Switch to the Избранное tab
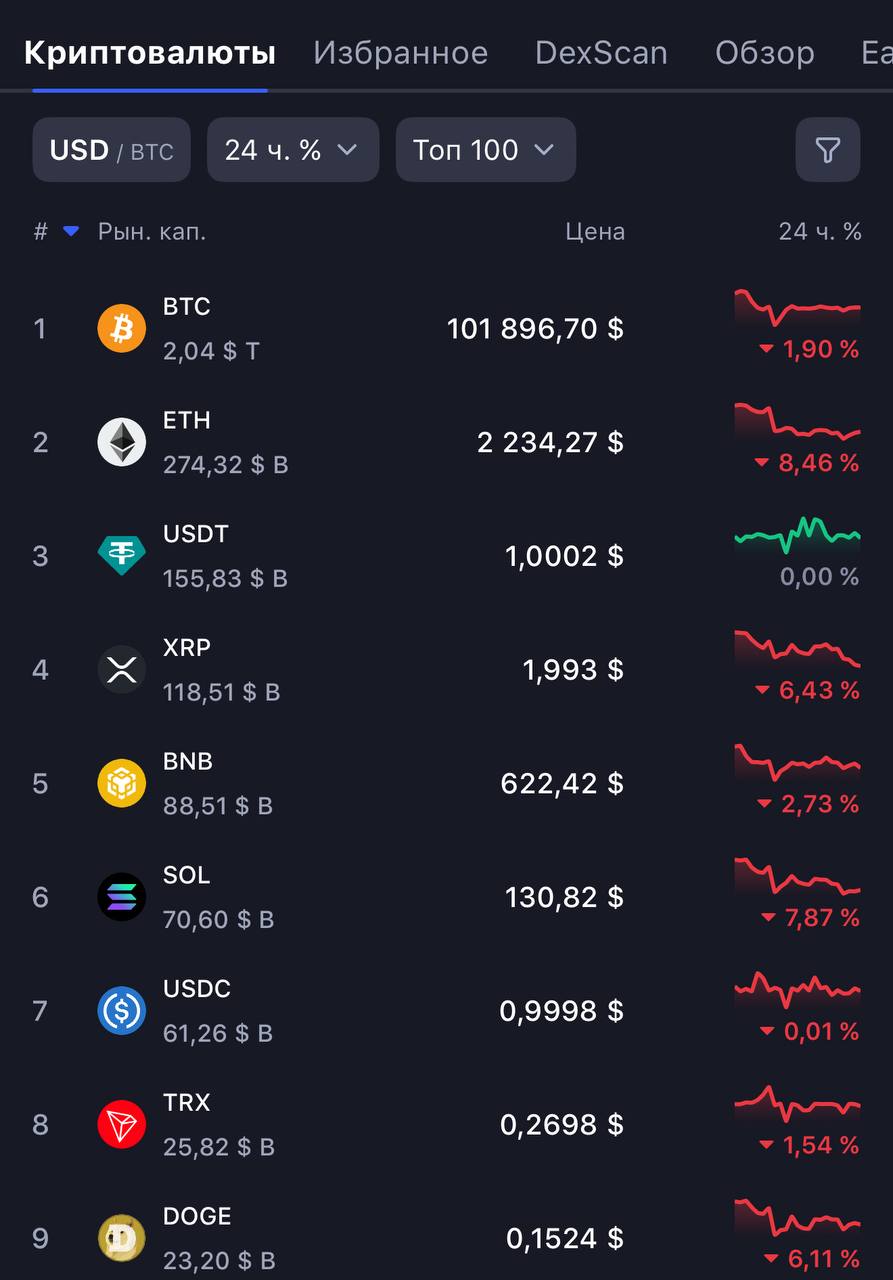Screen dimensions: 893x1280 (401, 52)
